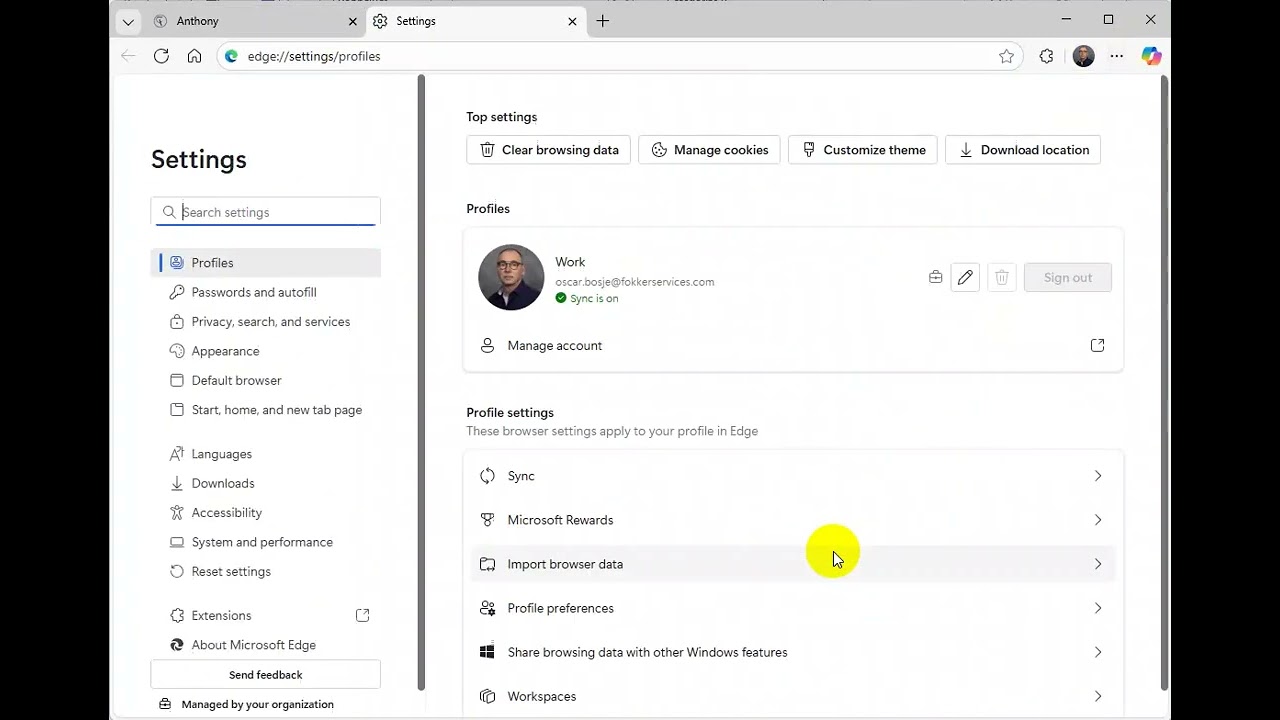Open a new tab with plus icon
The image size is (1280, 720).
point(602,21)
